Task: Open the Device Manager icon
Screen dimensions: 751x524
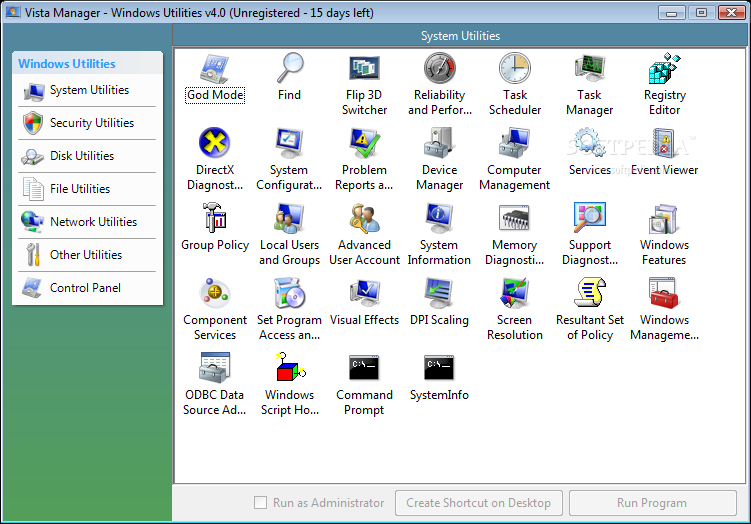Action: pos(439,143)
